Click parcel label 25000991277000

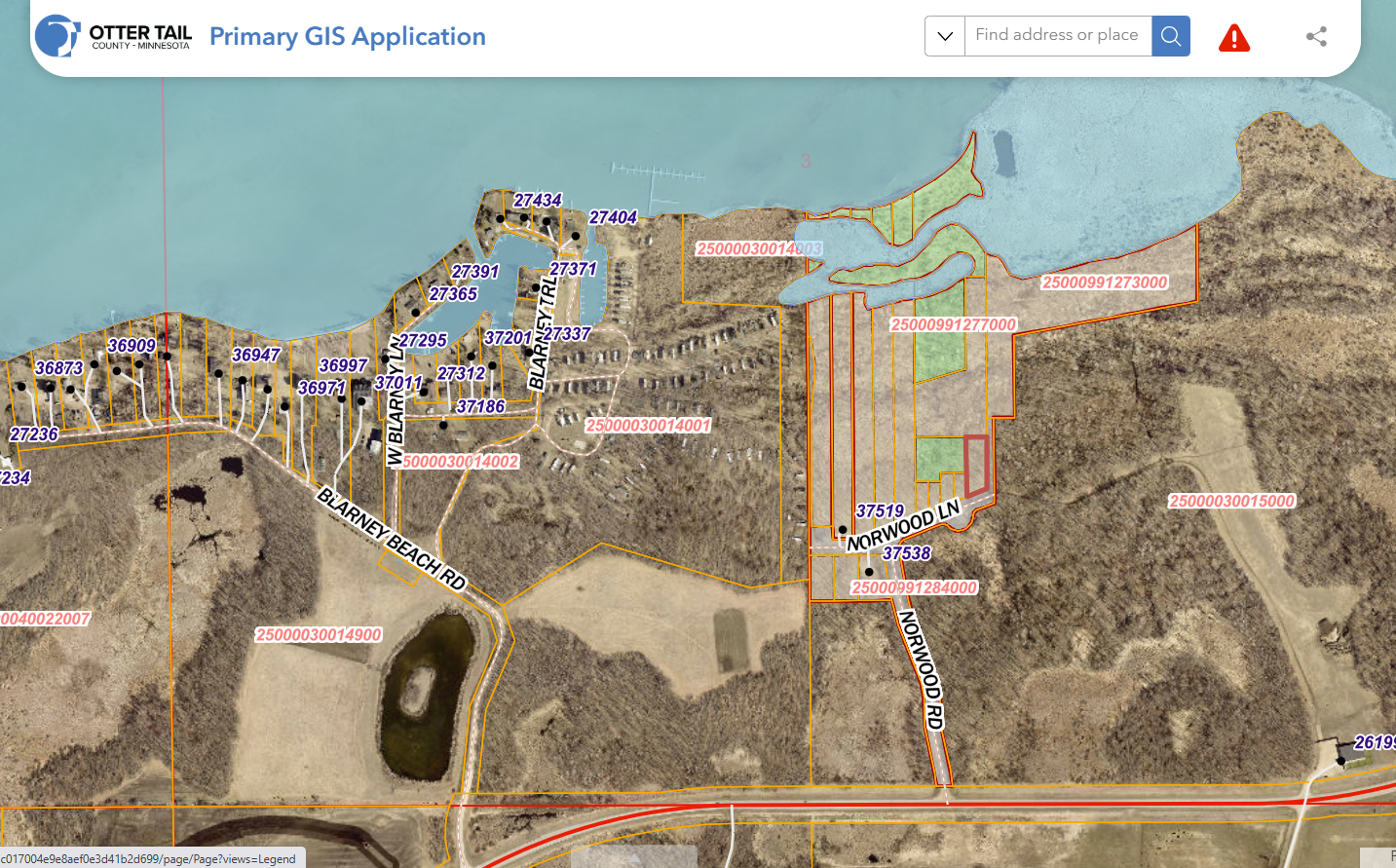(x=953, y=324)
